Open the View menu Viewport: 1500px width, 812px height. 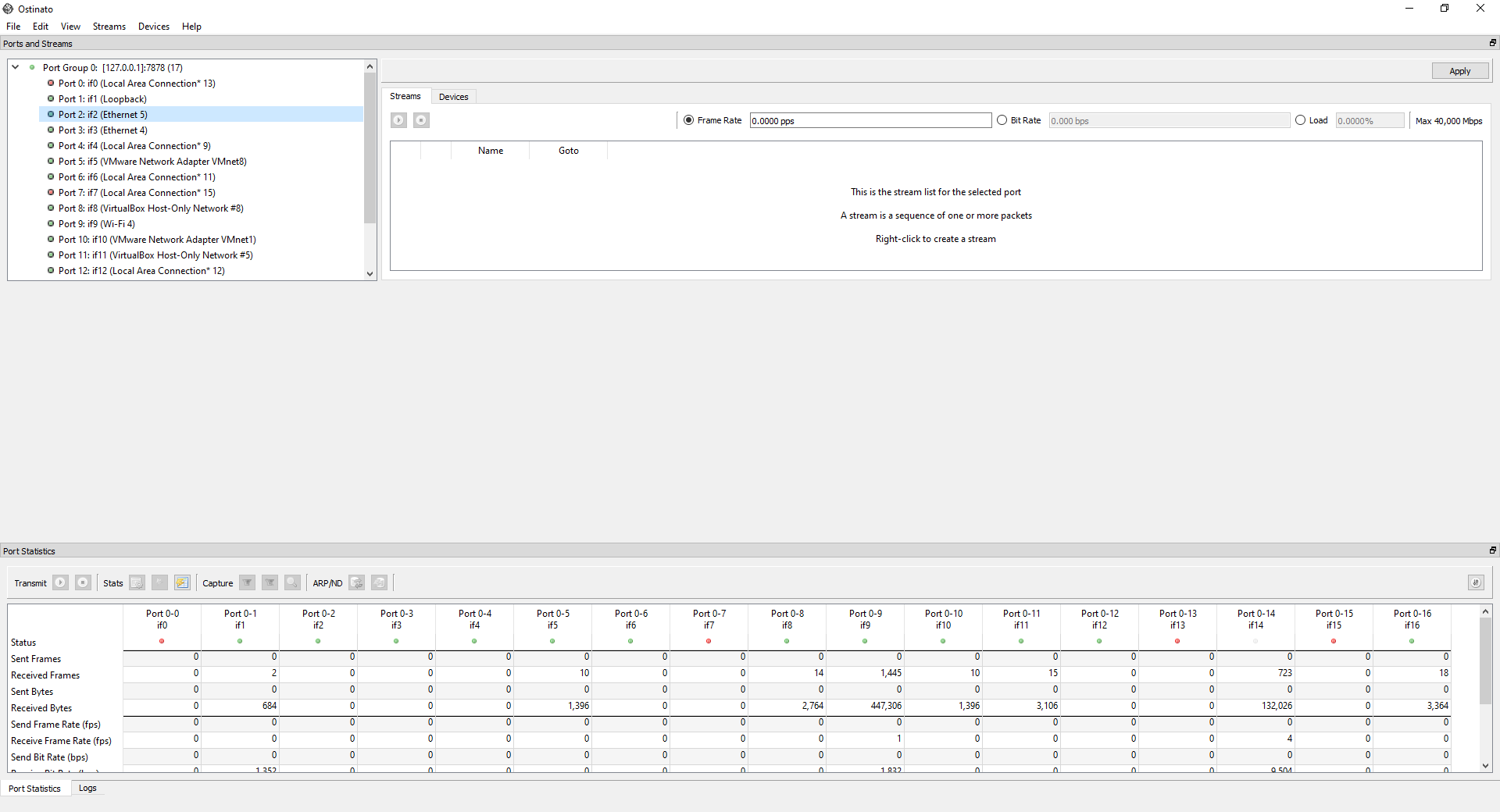point(70,27)
